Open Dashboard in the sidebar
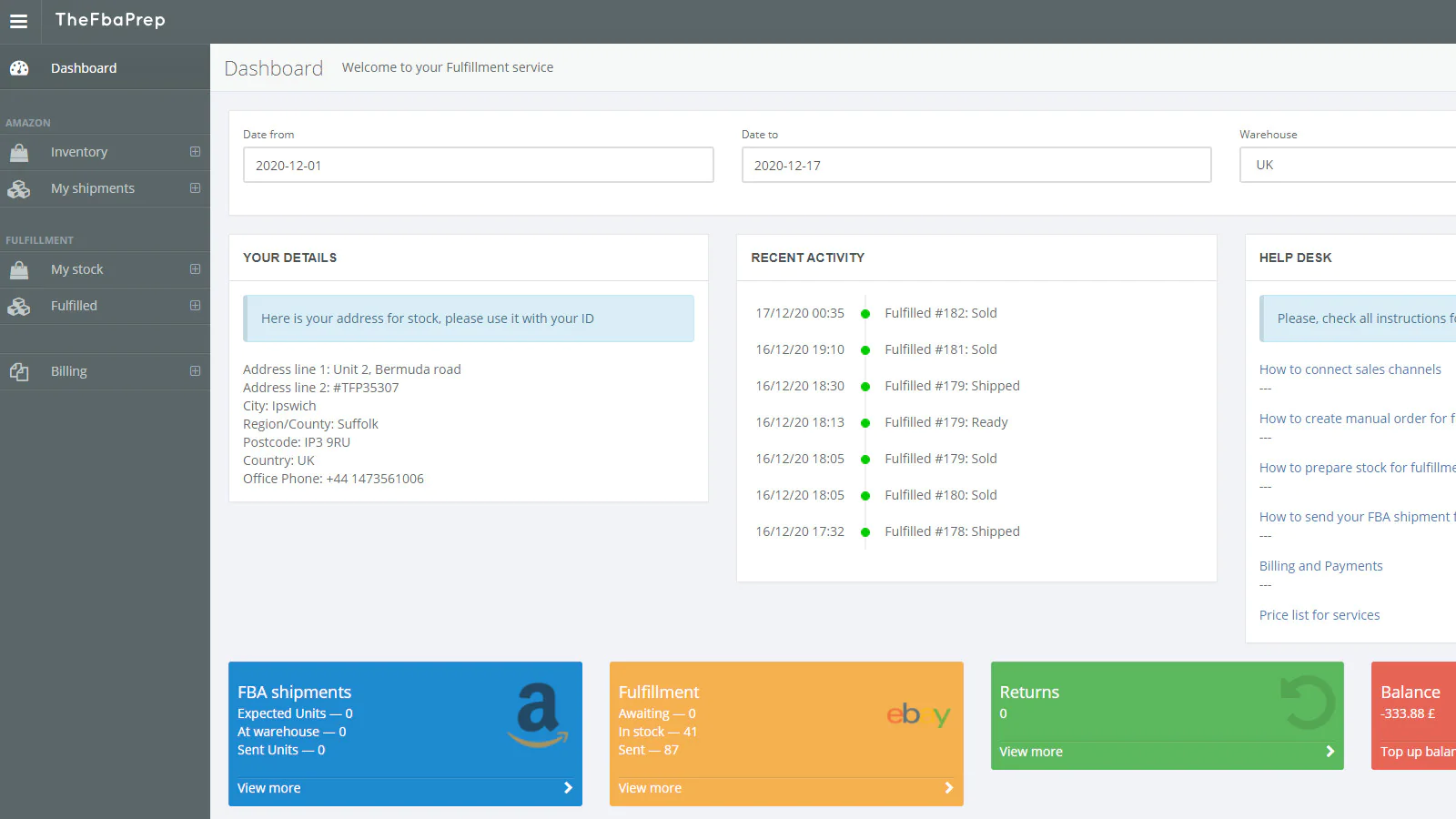1456x819 pixels. tap(105, 68)
